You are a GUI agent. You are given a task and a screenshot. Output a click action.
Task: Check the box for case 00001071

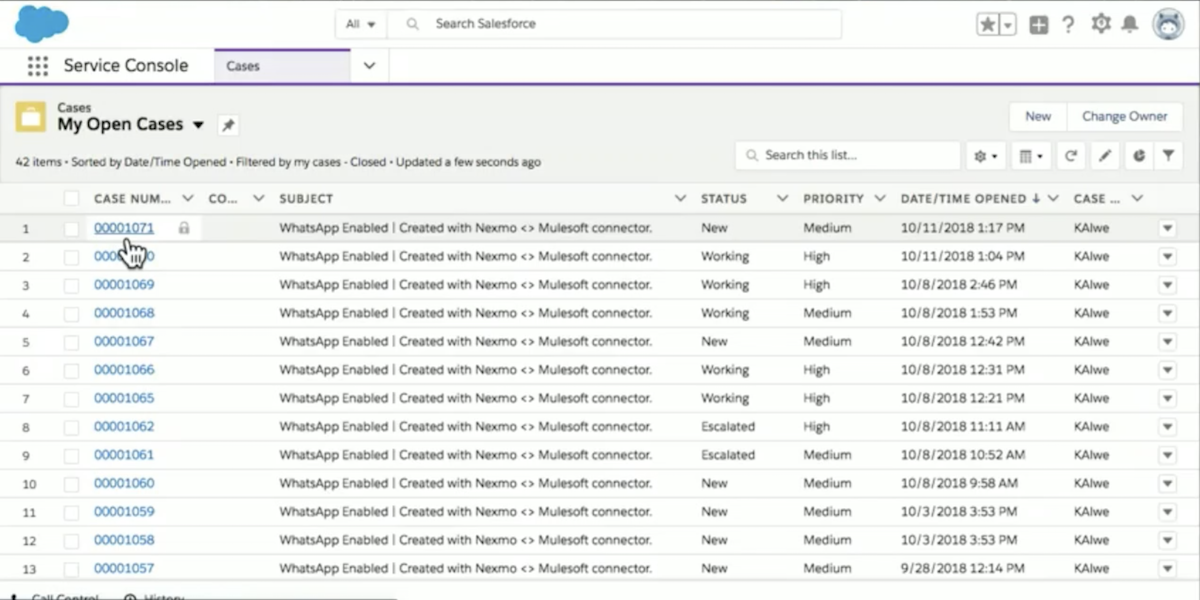pyautogui.click(x=71, y=229)
